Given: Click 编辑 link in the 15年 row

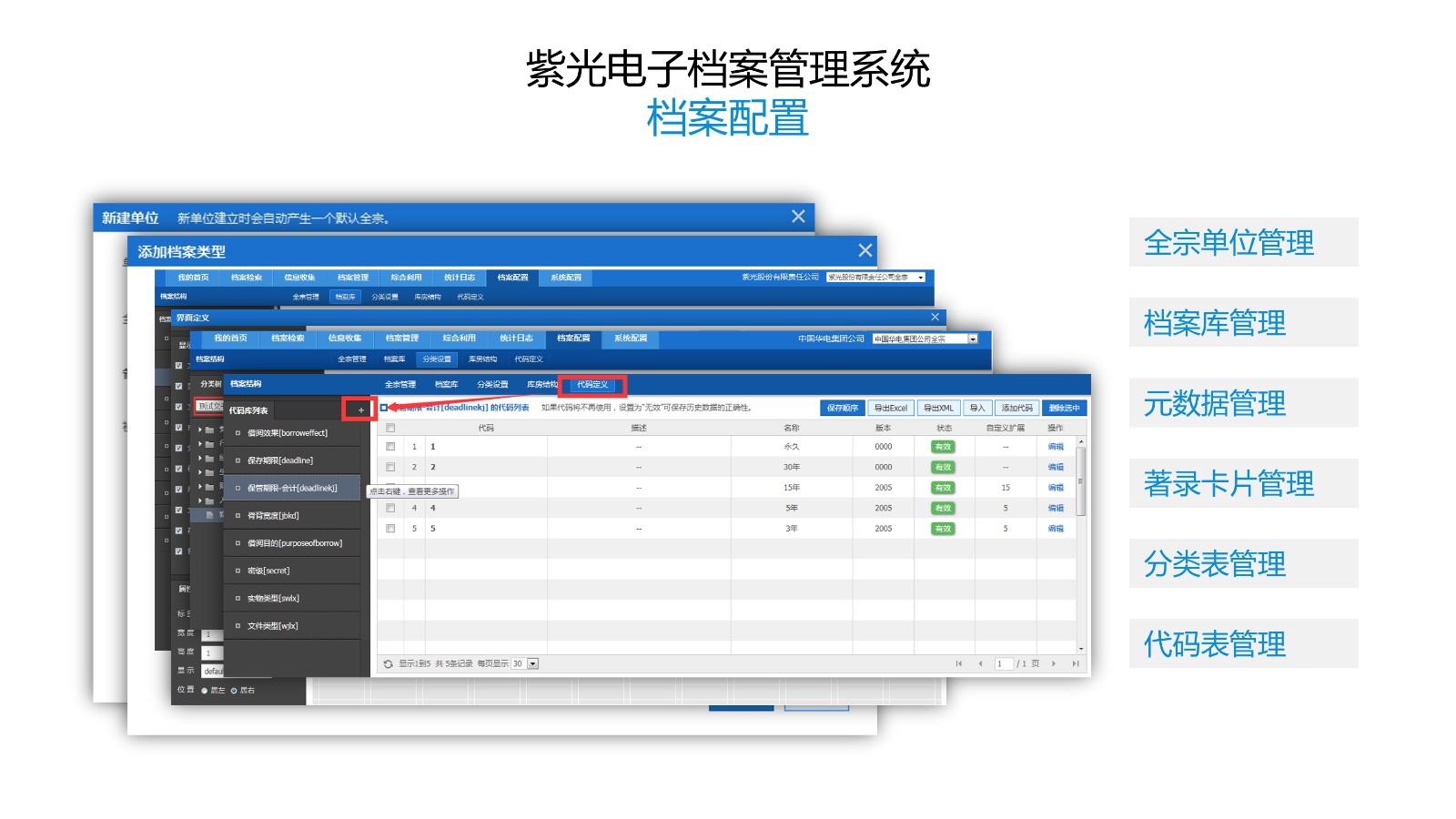Looking at the screenshot, I should pyautogui.click(x=1056, y=488).
